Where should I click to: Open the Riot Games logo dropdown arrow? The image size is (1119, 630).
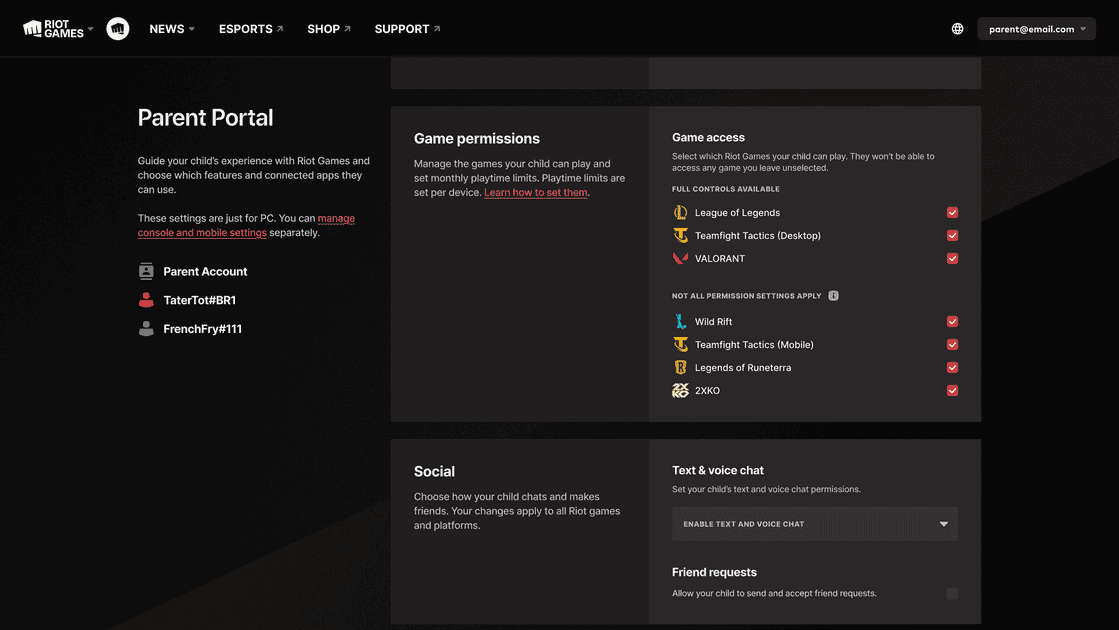point(91,29)
